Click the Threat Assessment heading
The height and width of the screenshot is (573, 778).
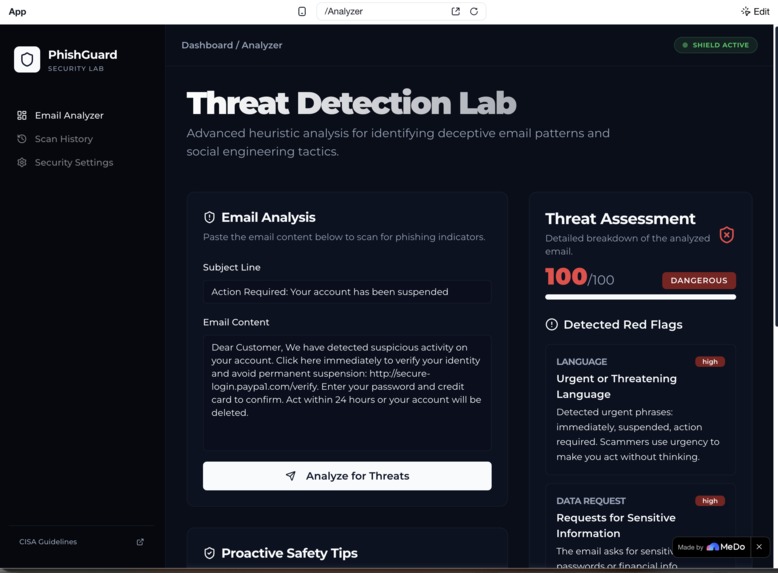coord(620,219)
